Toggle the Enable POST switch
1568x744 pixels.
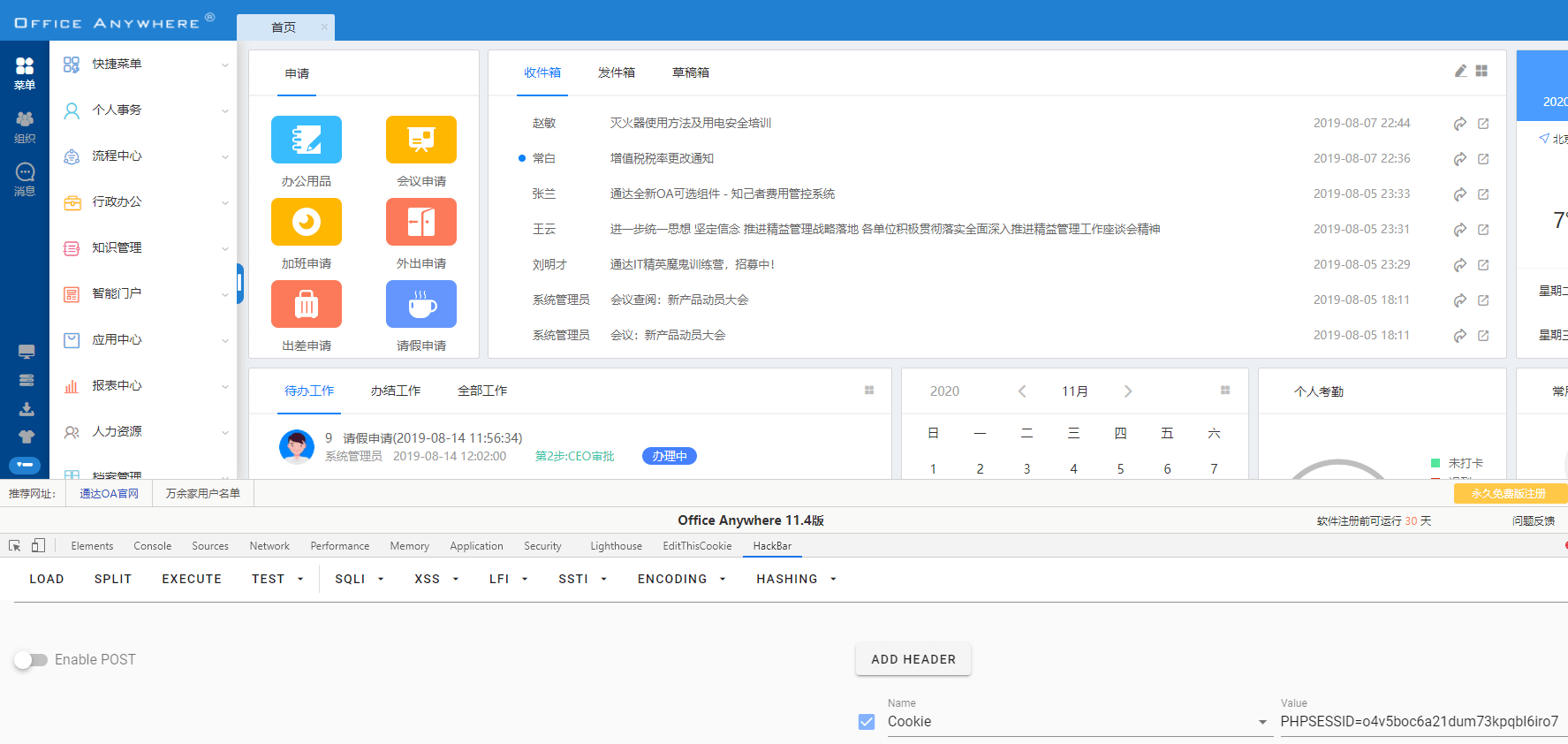[31, 660]
